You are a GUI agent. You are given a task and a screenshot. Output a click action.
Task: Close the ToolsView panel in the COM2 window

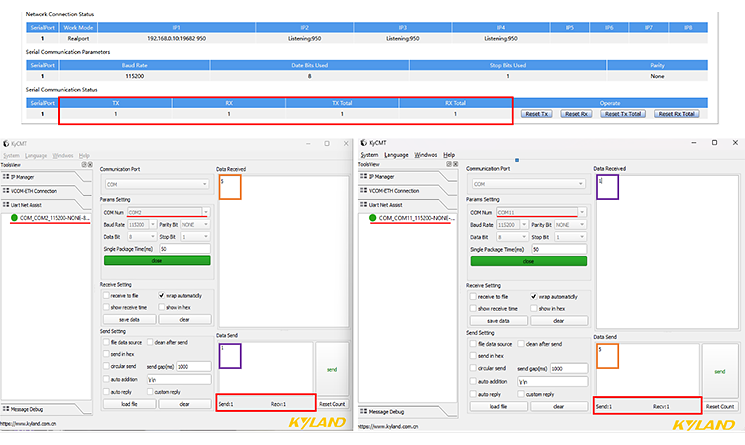tap(90, 165)
